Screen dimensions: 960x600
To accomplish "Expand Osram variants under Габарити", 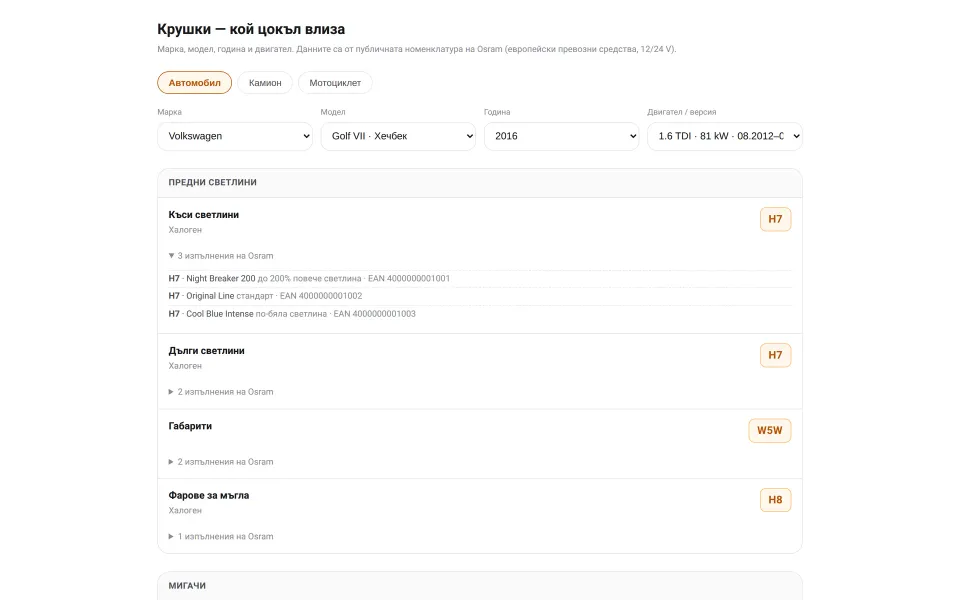I will click(x=221, y=462).
